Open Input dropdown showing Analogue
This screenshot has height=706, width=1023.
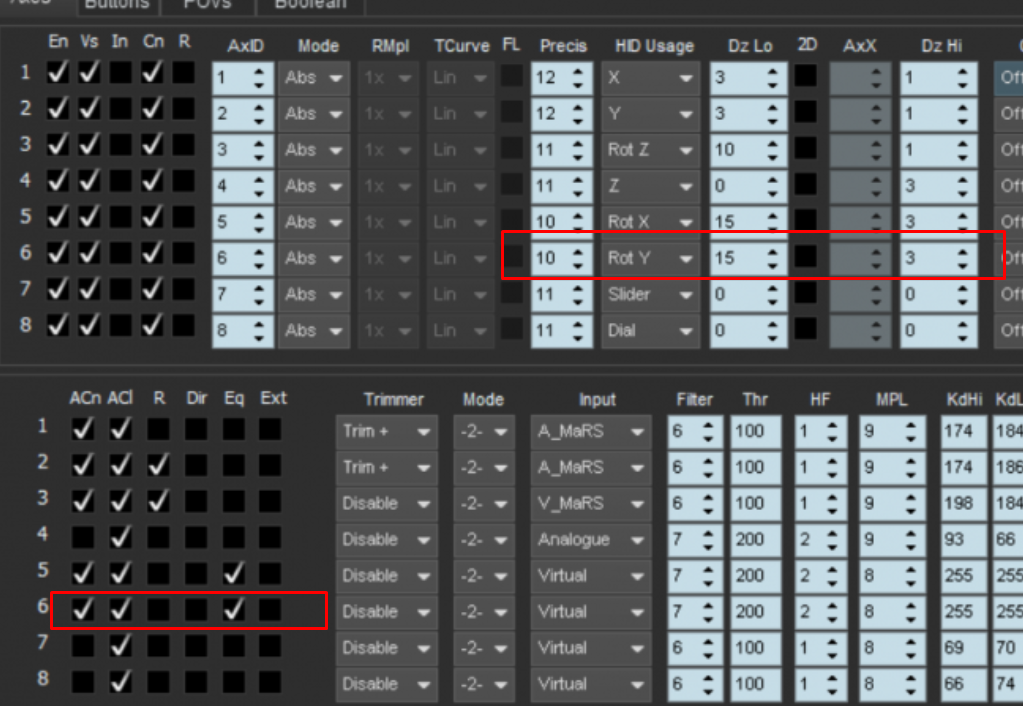[x=590, y=540]
